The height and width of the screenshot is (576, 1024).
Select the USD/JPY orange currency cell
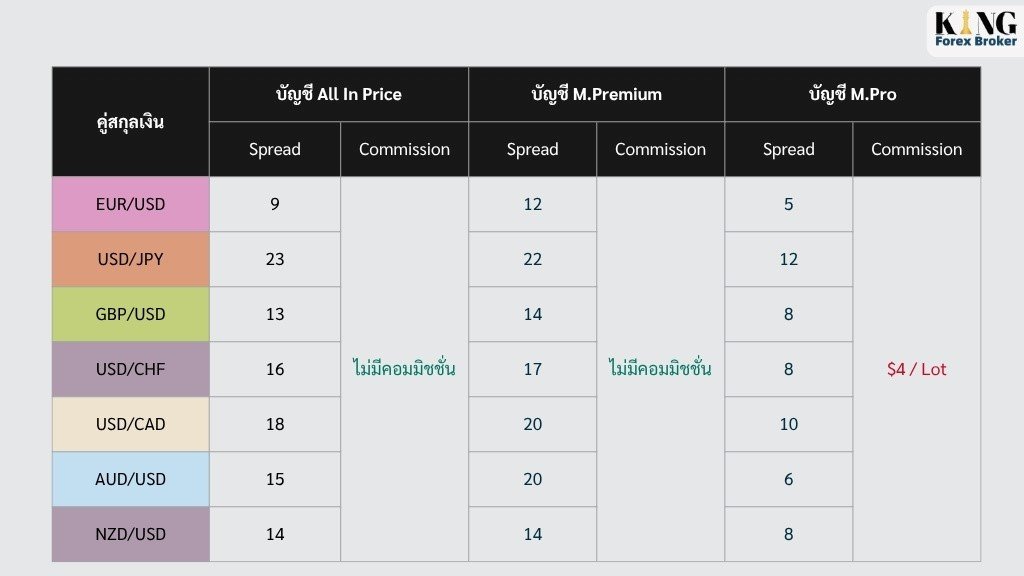pyautogui.click(x=131, y=259)
